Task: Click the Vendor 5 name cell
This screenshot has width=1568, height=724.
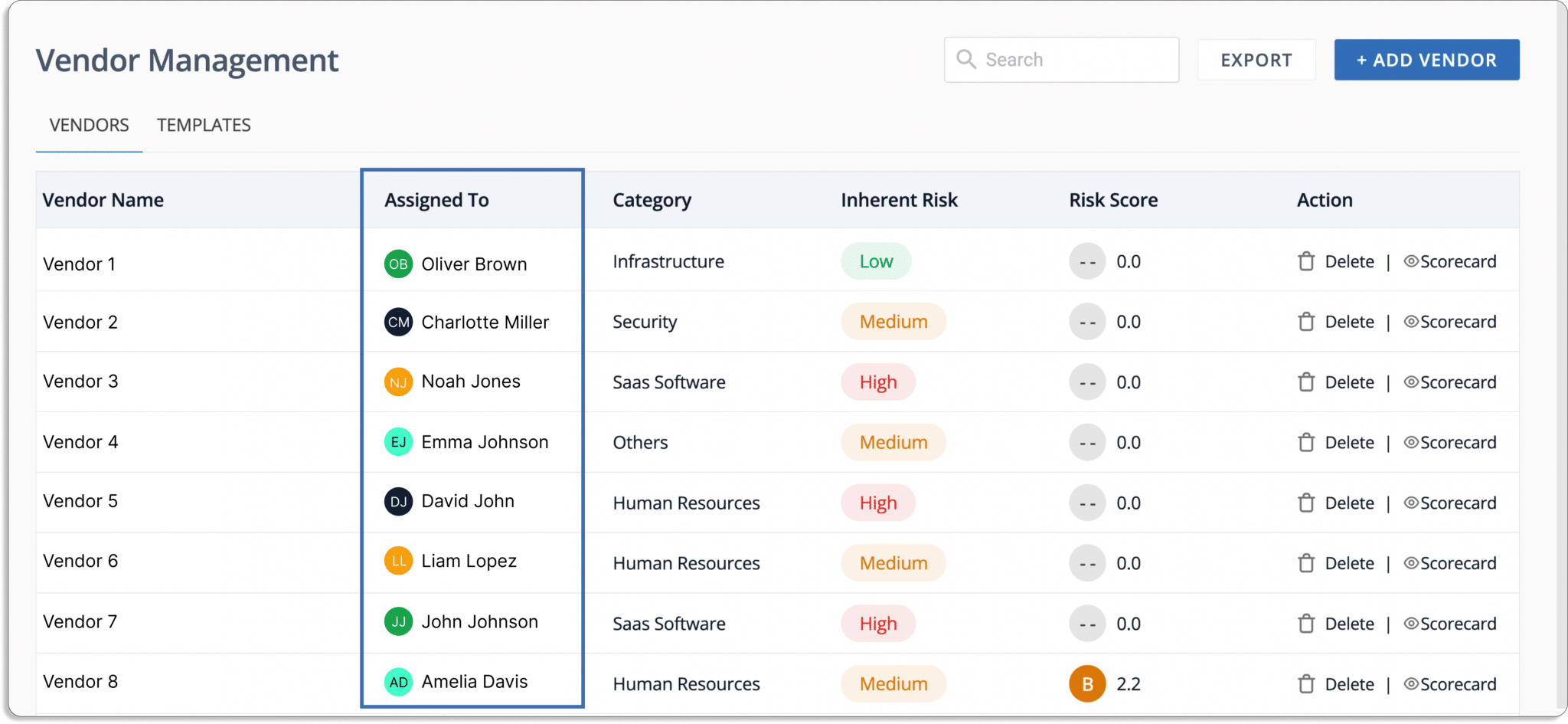Action: (x=80, y=501)
